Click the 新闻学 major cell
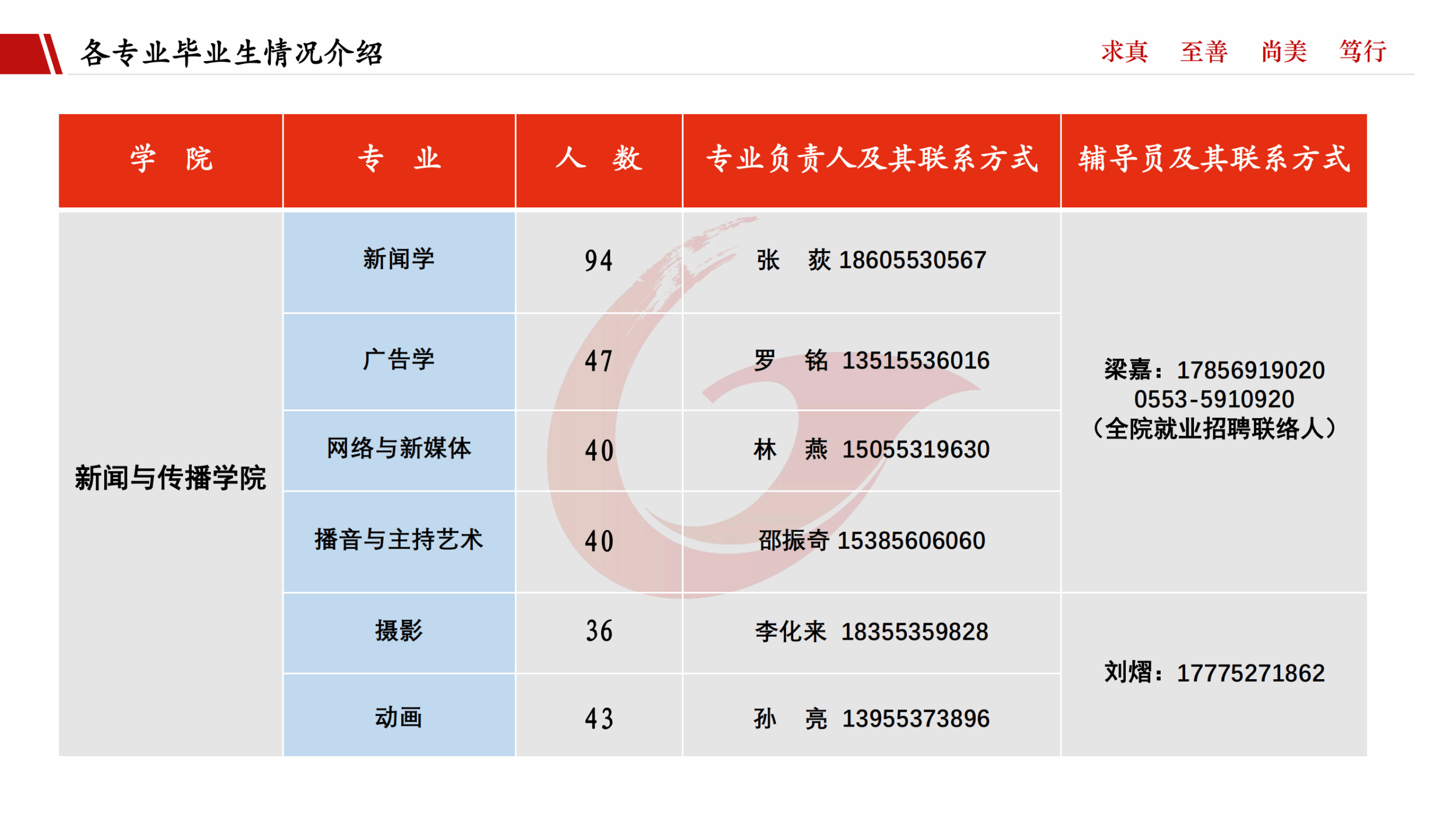 (399, 259)
